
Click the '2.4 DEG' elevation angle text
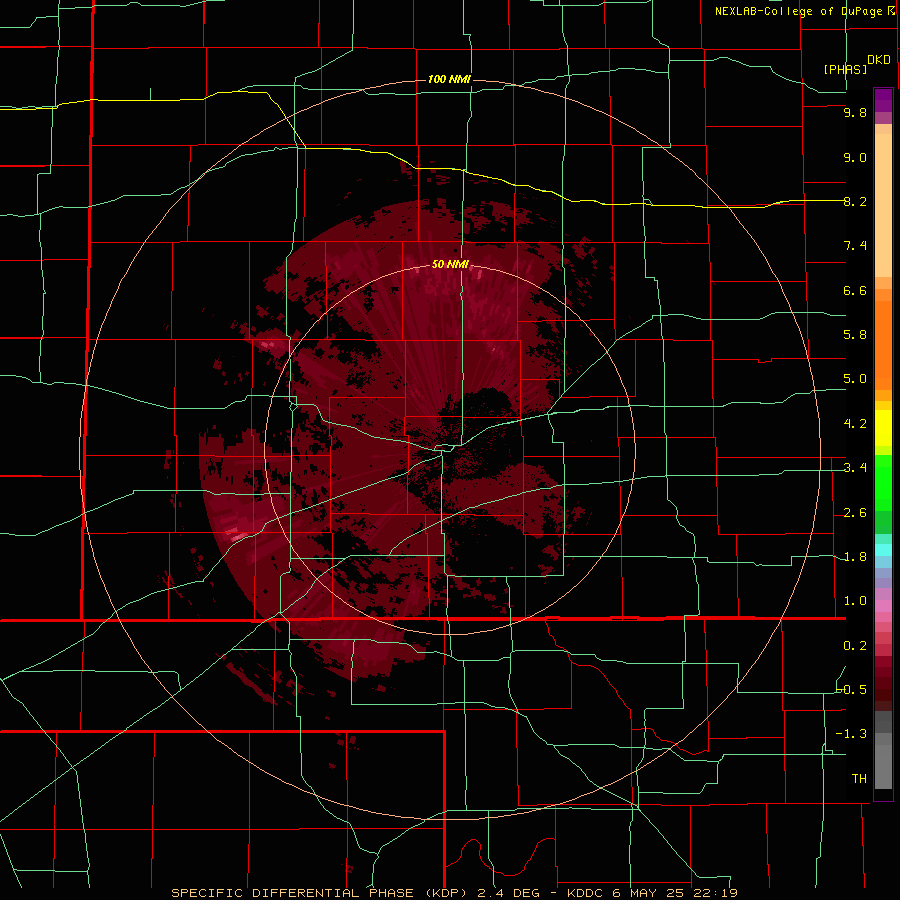coord(509,893)
